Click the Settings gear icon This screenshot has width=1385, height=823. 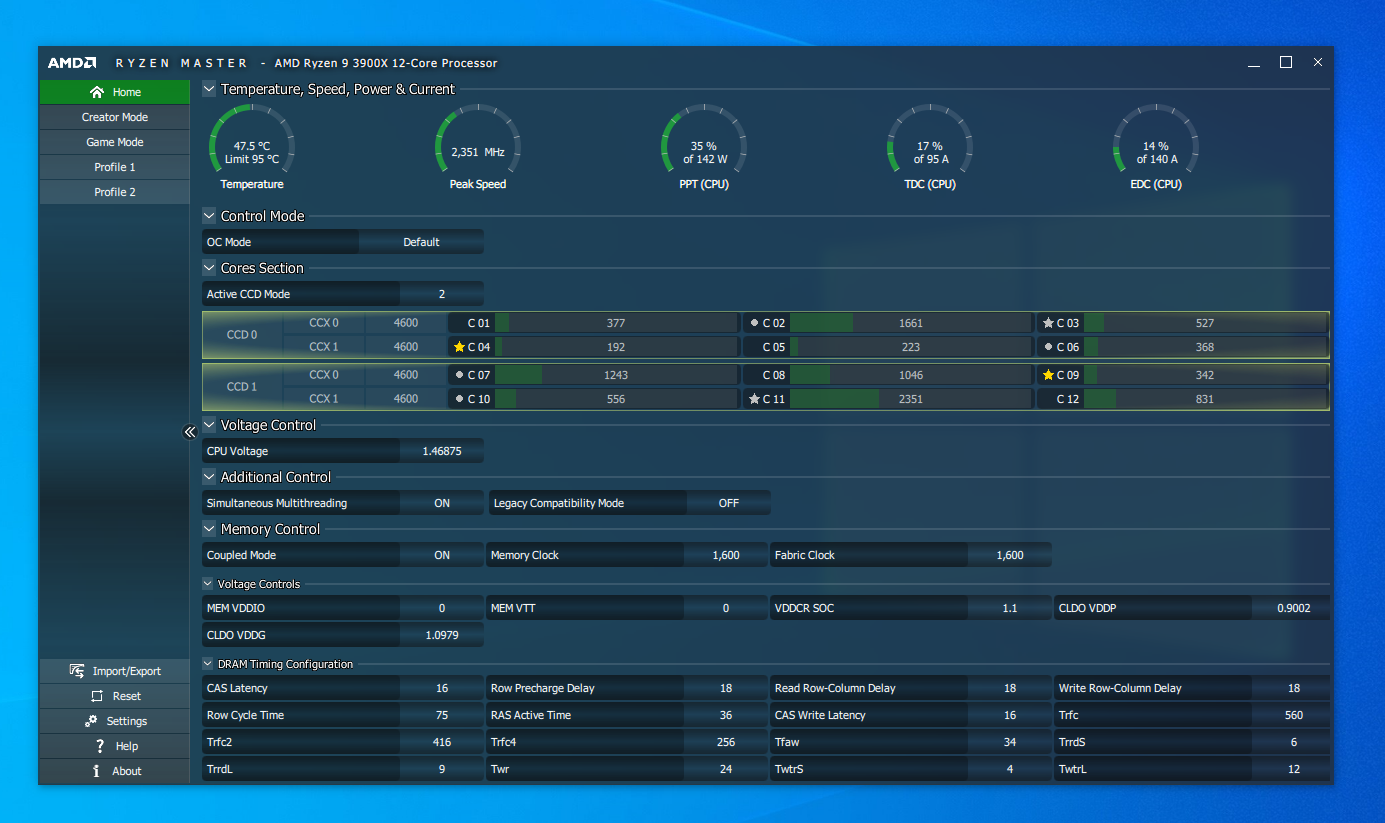[92, 721]
